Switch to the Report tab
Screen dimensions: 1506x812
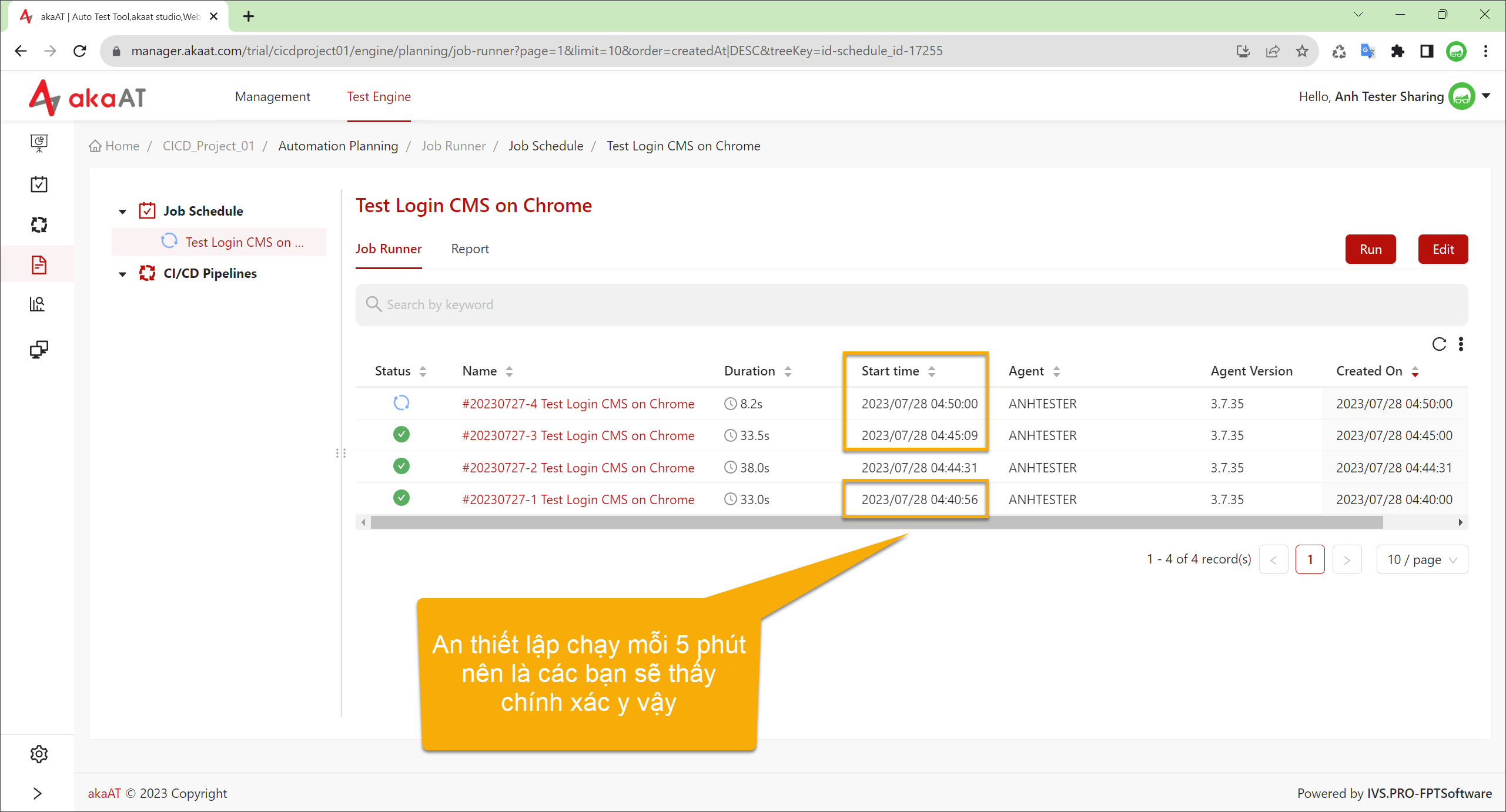(470, 249)
